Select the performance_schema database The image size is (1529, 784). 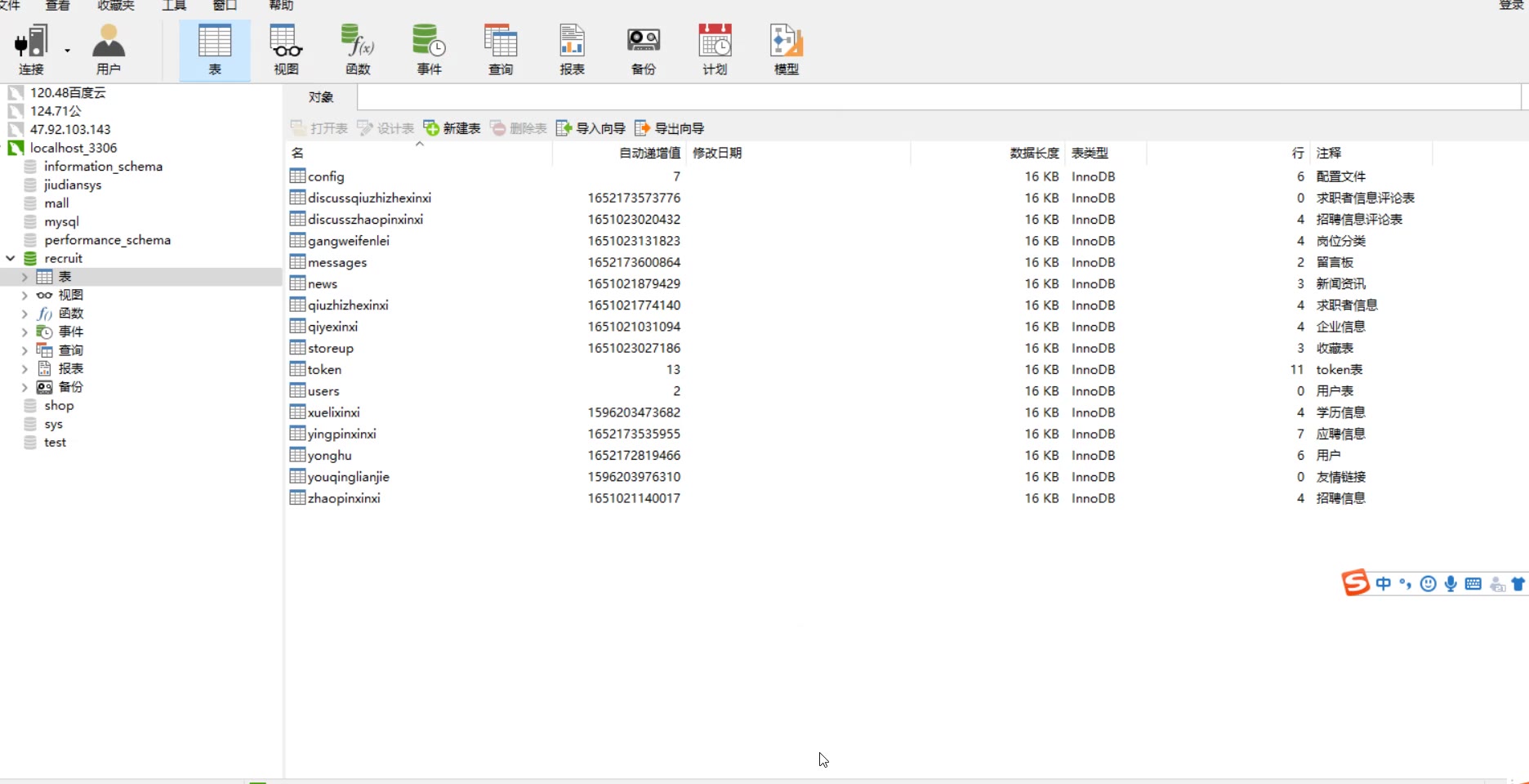(107, 240)
